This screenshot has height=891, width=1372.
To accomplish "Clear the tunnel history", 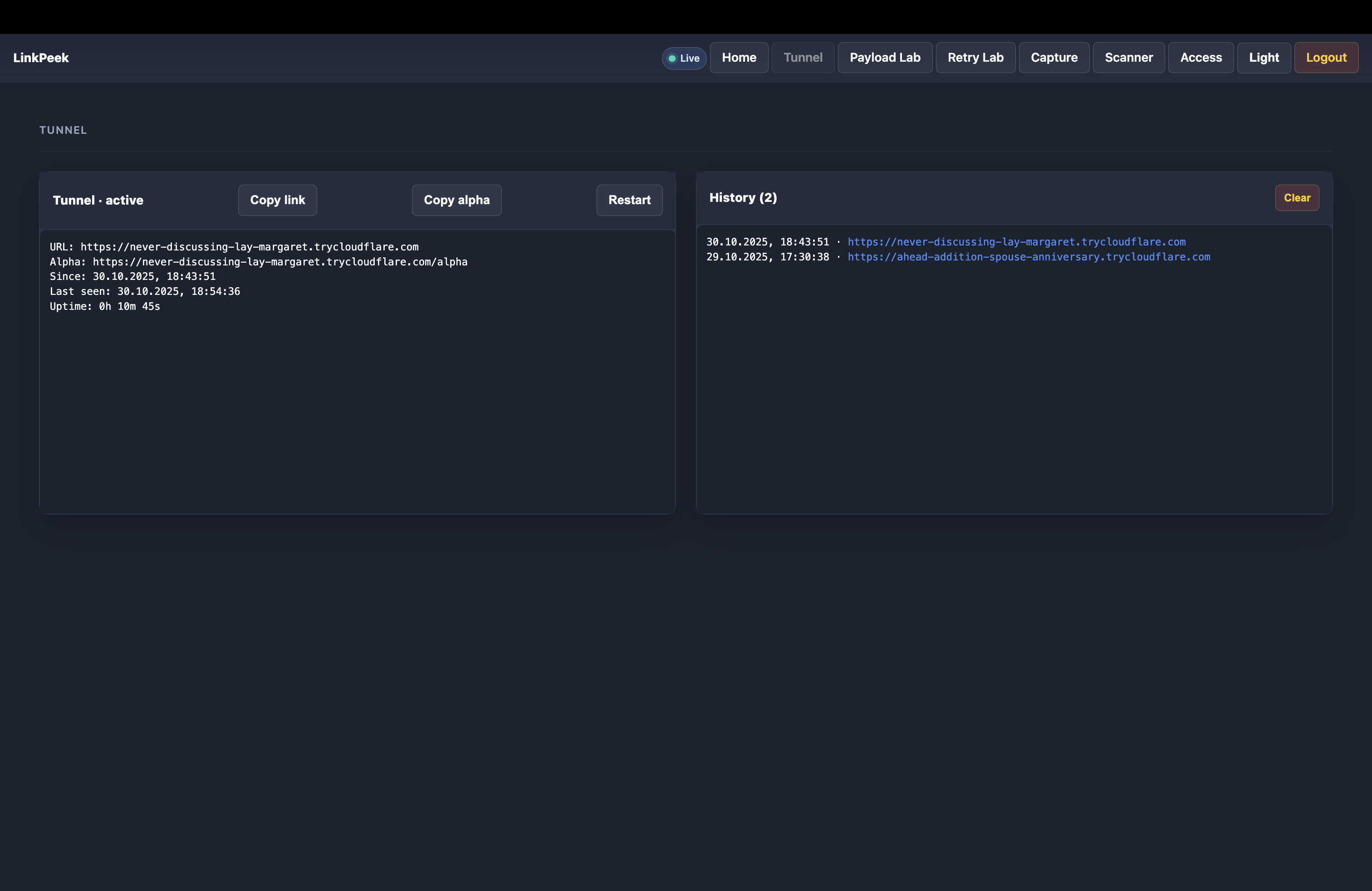I will pos(1297,198).
